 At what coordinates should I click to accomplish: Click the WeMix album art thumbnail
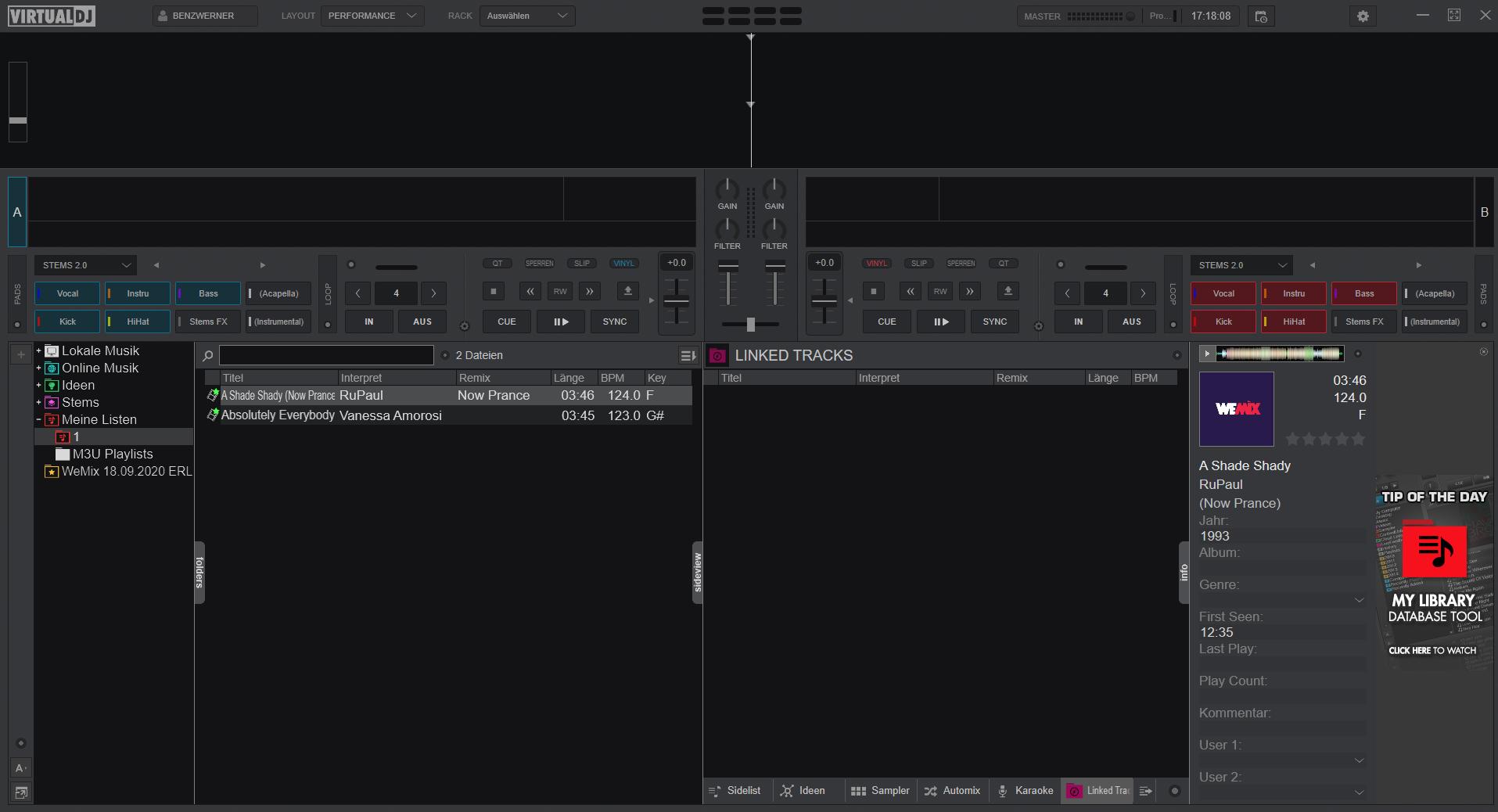1237,409
